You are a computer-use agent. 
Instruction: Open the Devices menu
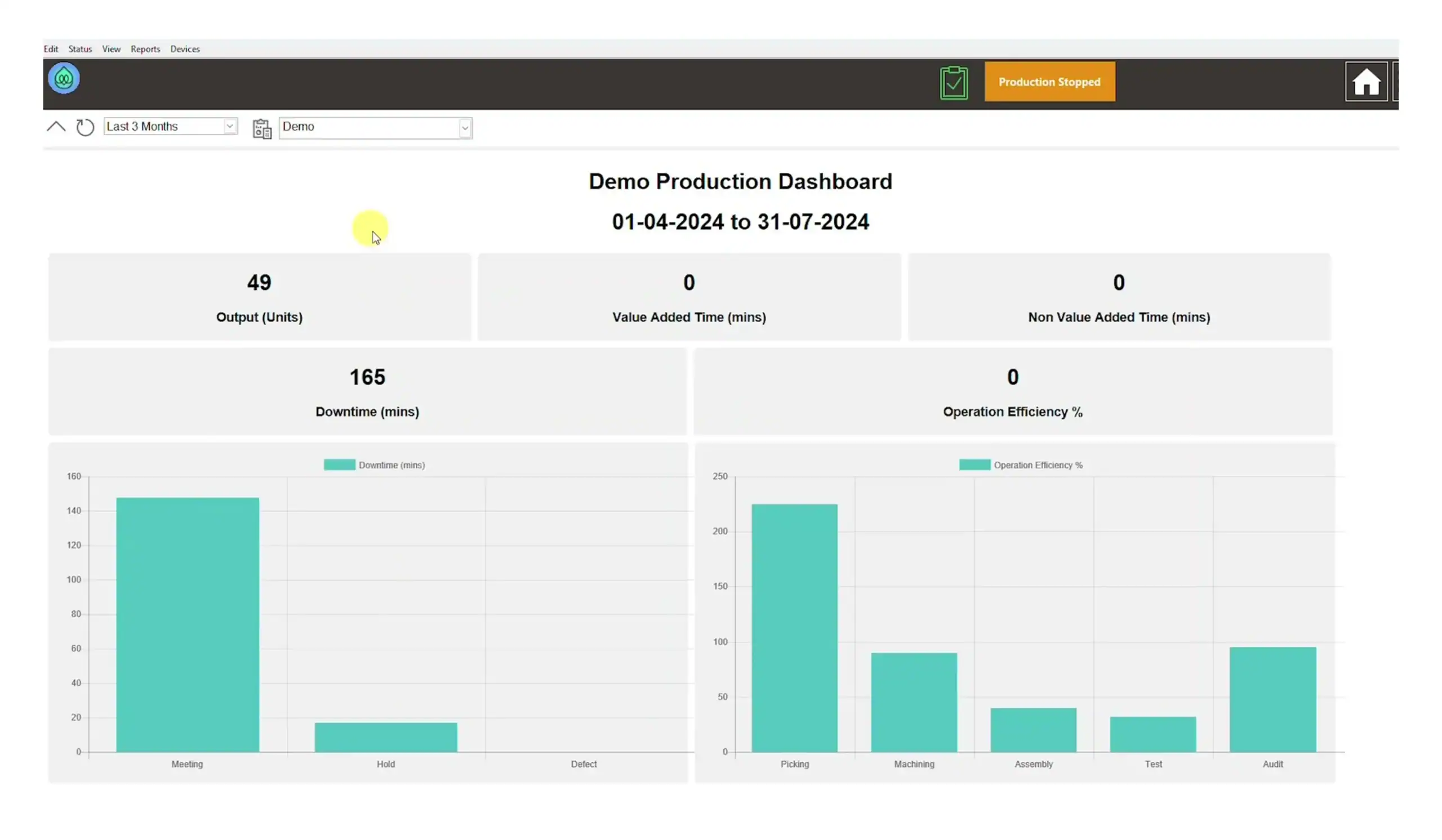tap(185, 49)
